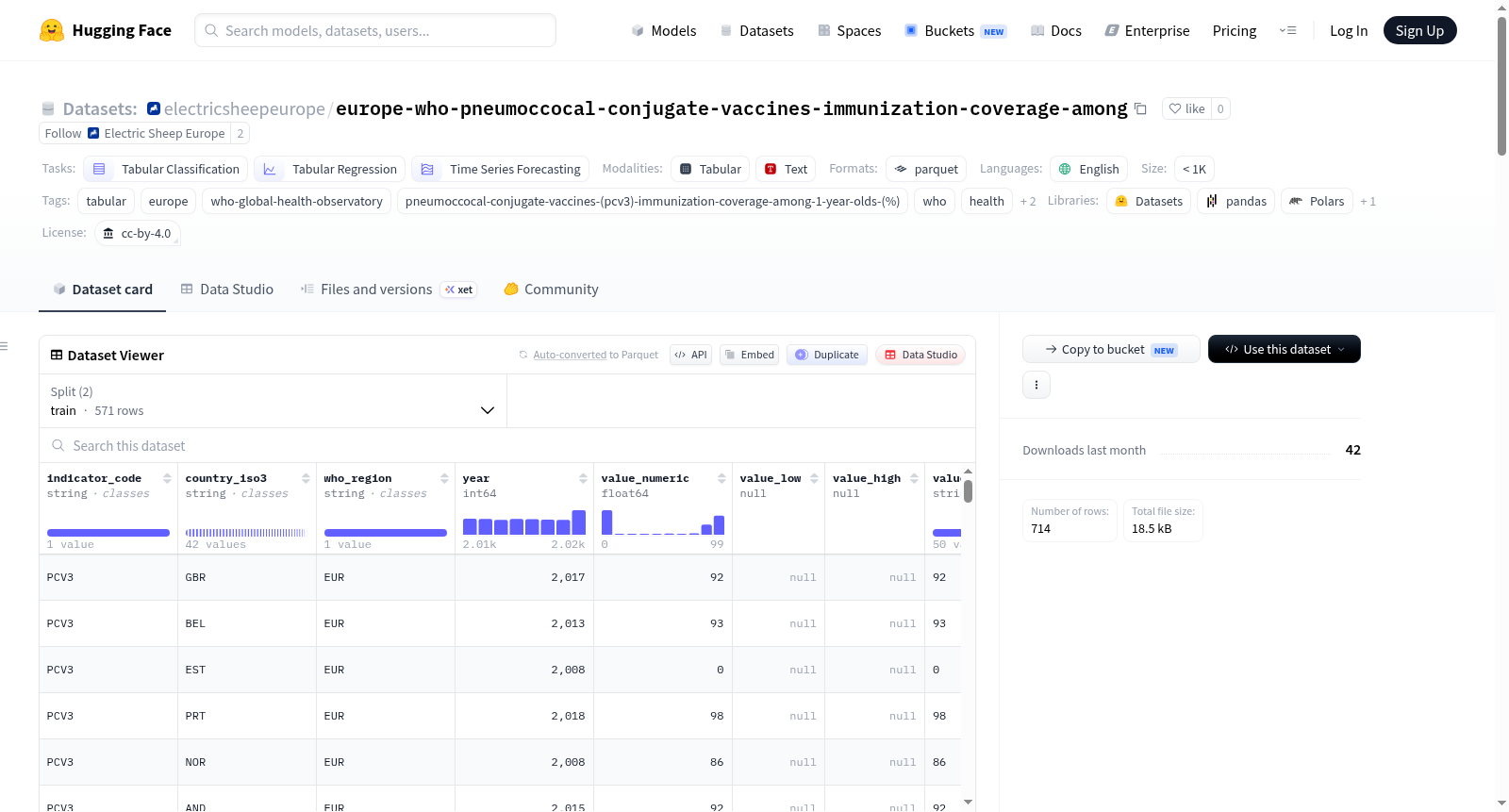Open the electricsheepeurope profile link
Screen dimensions: 1509x812
coord(244,108)
